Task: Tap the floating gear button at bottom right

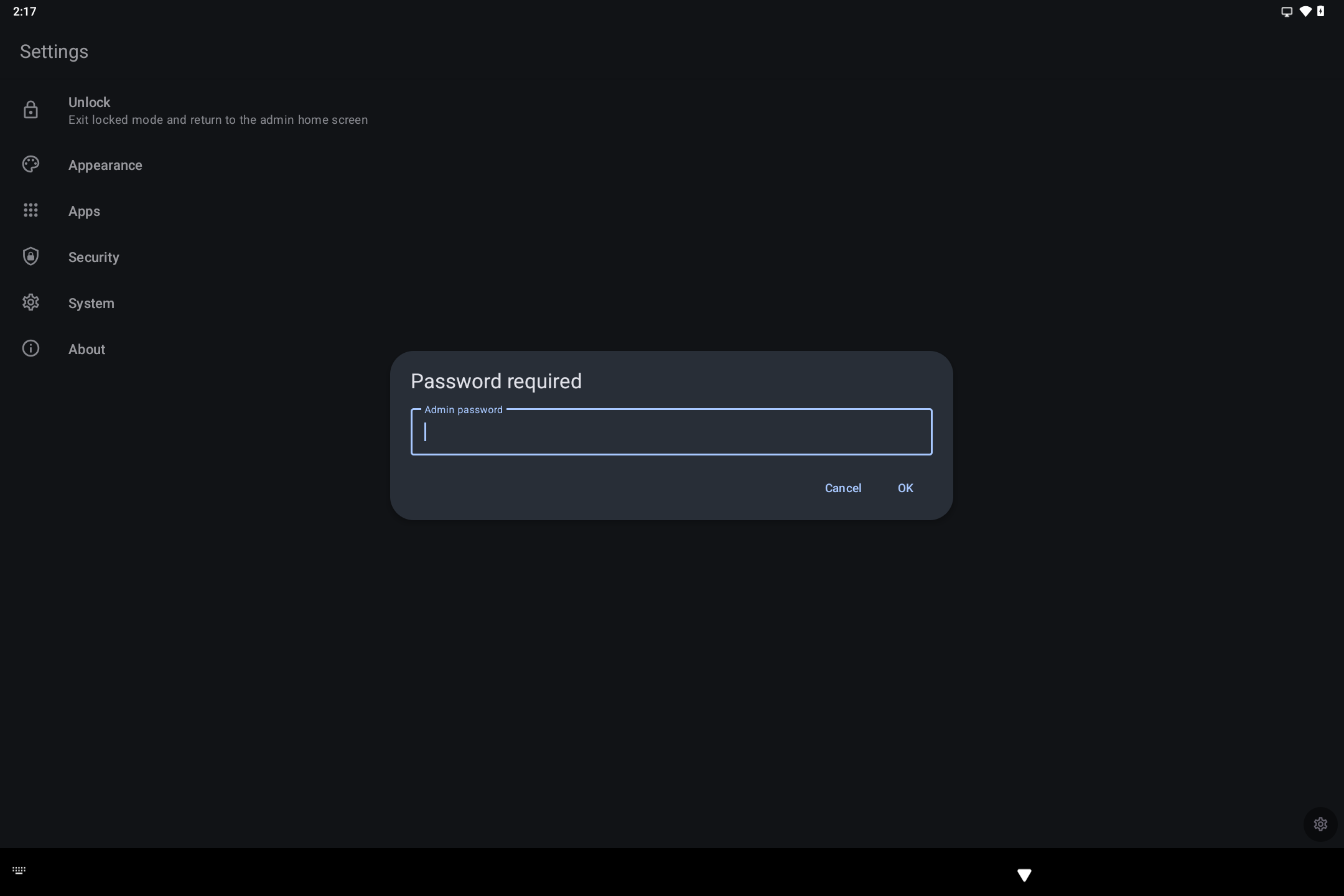Action: (1320, 824)
